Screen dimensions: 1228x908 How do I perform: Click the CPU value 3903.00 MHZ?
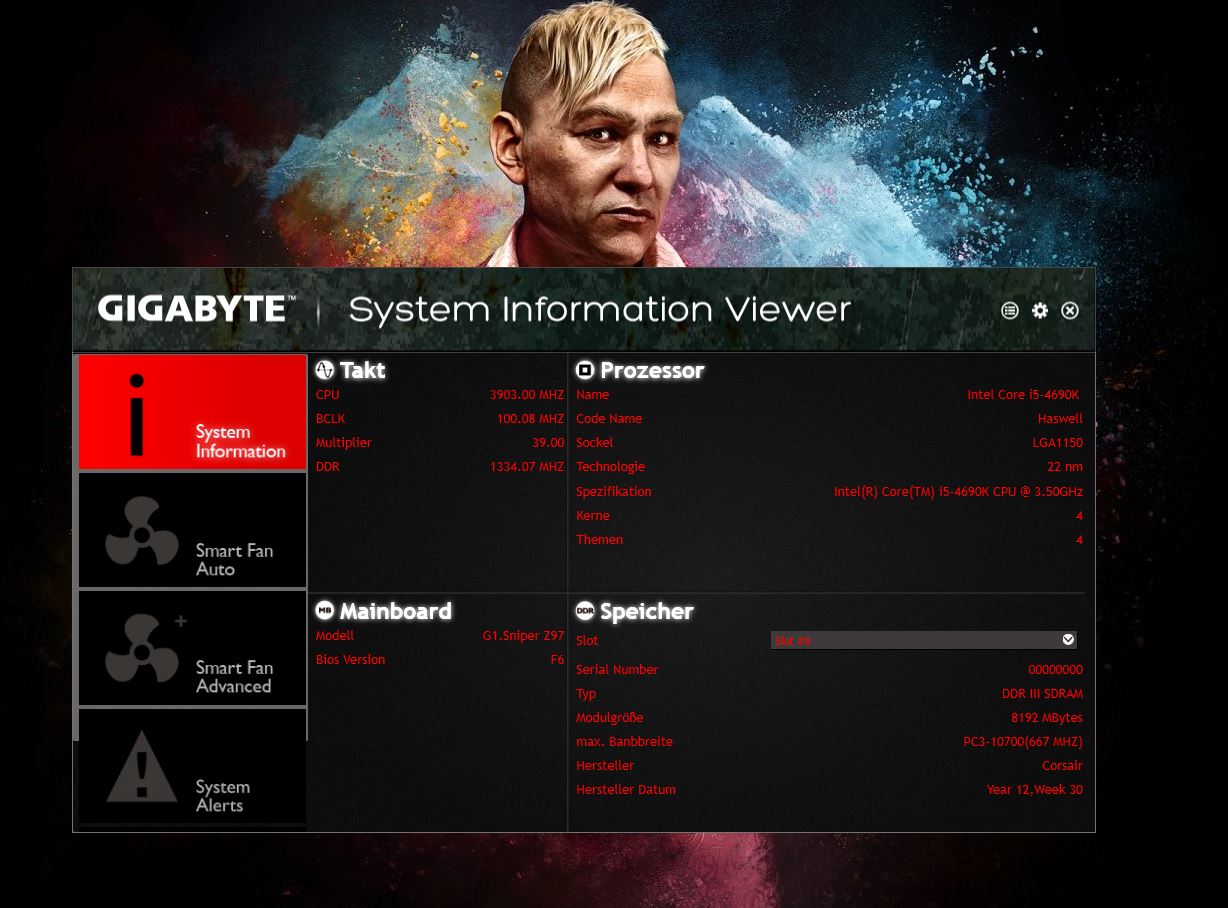pyautogui.click(x=527, y=395)
